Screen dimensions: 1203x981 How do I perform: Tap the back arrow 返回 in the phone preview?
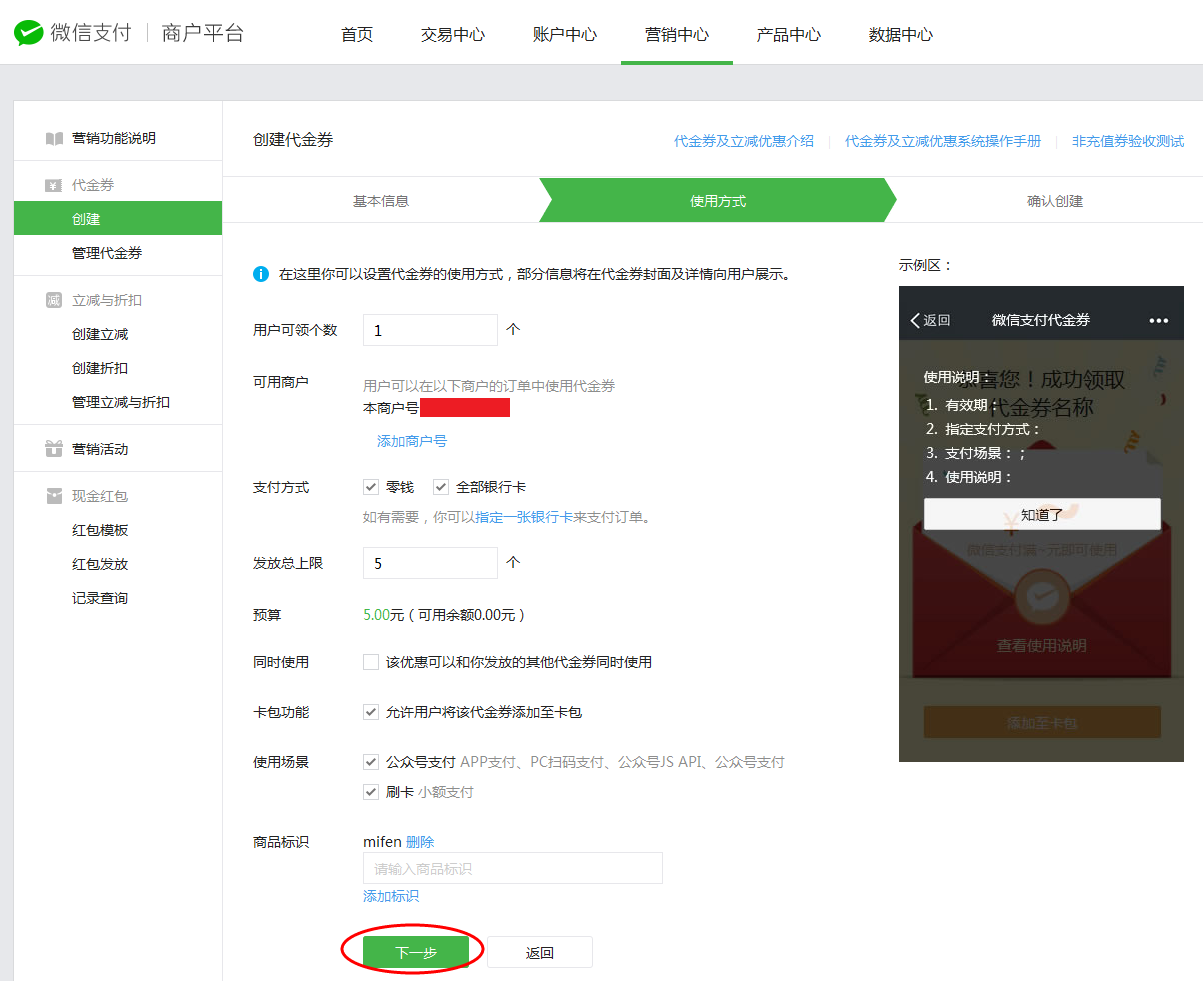tap(930, 320)
